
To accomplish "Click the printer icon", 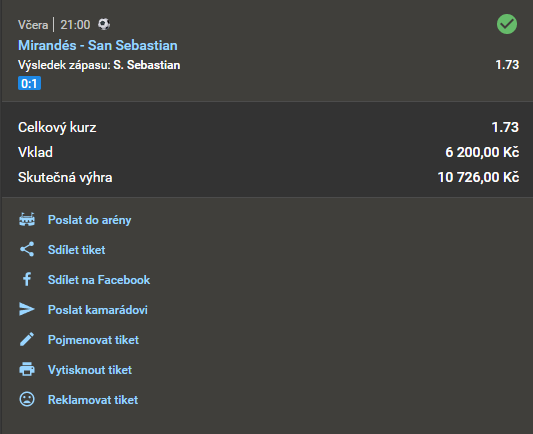I will click(x=27, y=369).
